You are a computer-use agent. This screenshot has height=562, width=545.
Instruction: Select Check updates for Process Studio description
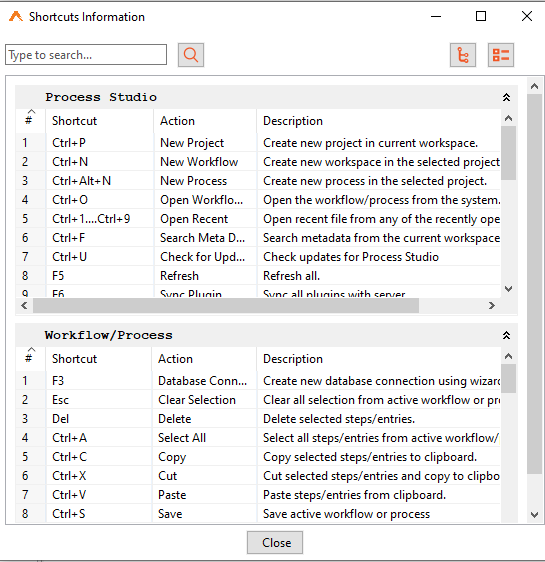coord(379,257)
